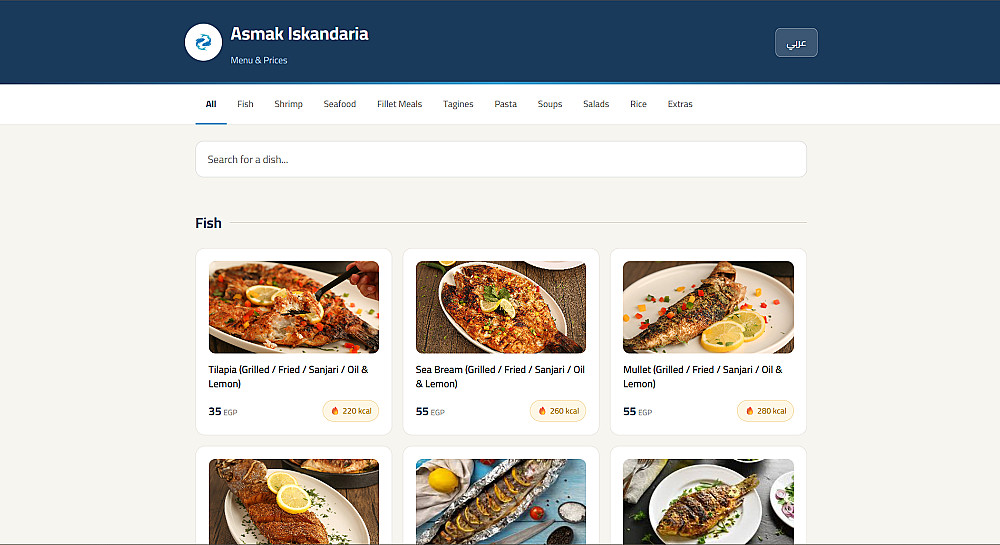The height and width of the screenshot is (545, 1000).
Task: Switch to the Seafood tab
Action: click(x=339, y=104)
